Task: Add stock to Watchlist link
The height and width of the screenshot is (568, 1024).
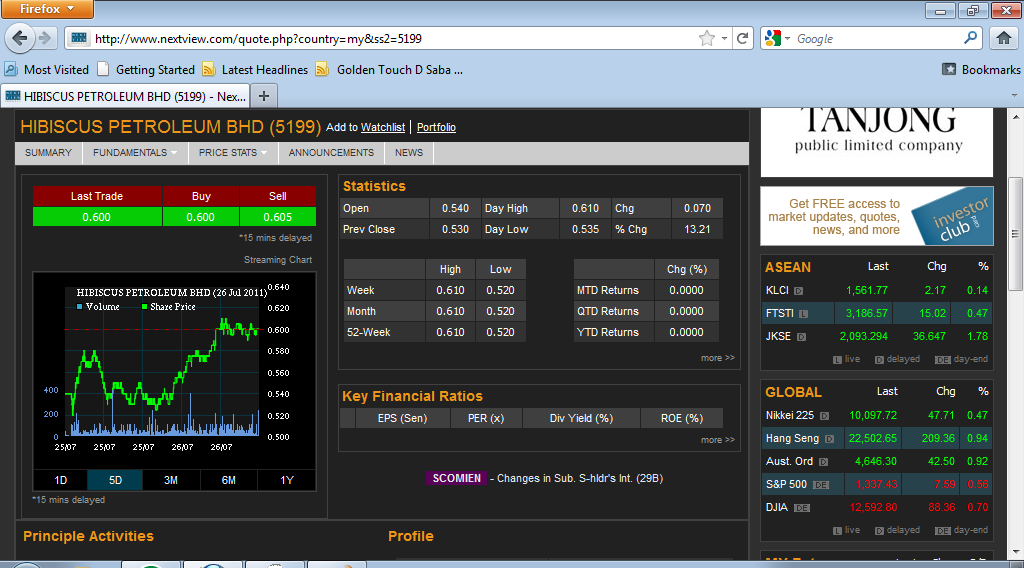Action: click(383, 127)
